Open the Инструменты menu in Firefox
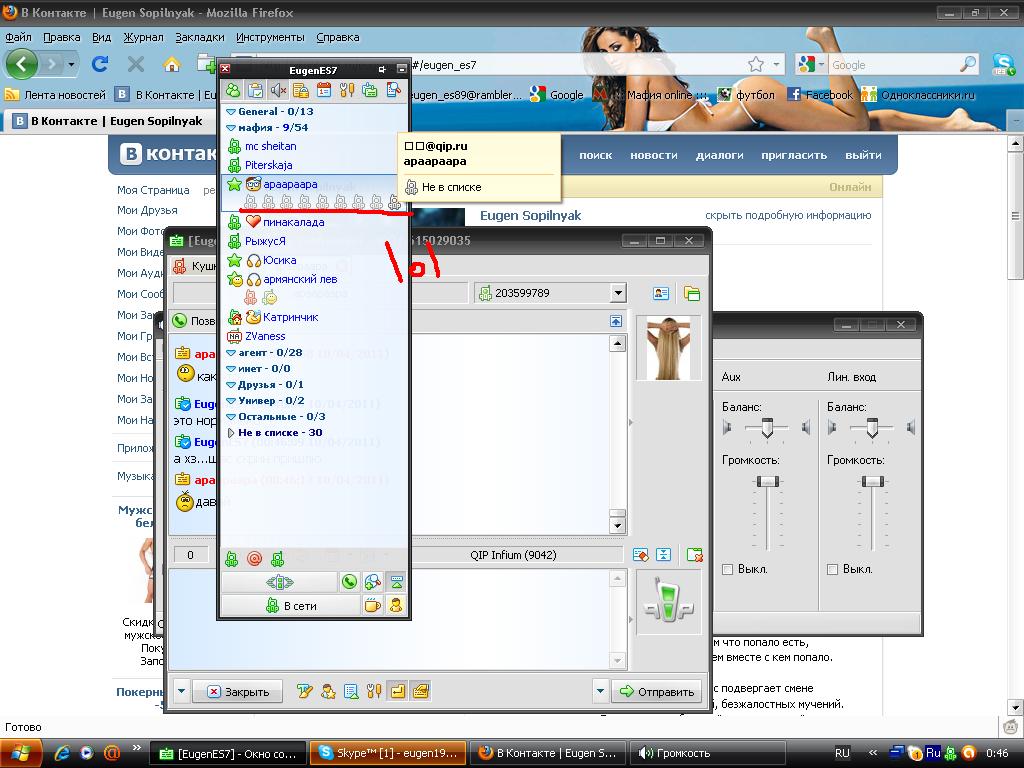 pos(270,37)
